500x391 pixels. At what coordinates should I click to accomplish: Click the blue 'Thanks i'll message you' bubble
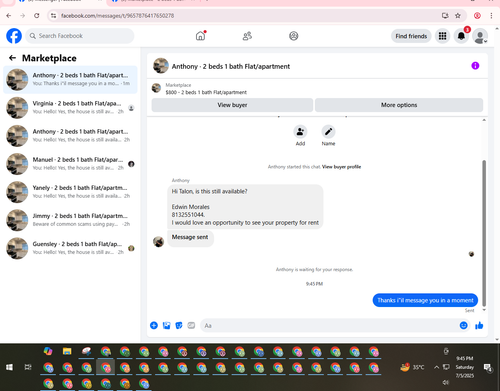click(x=425, y=300)
